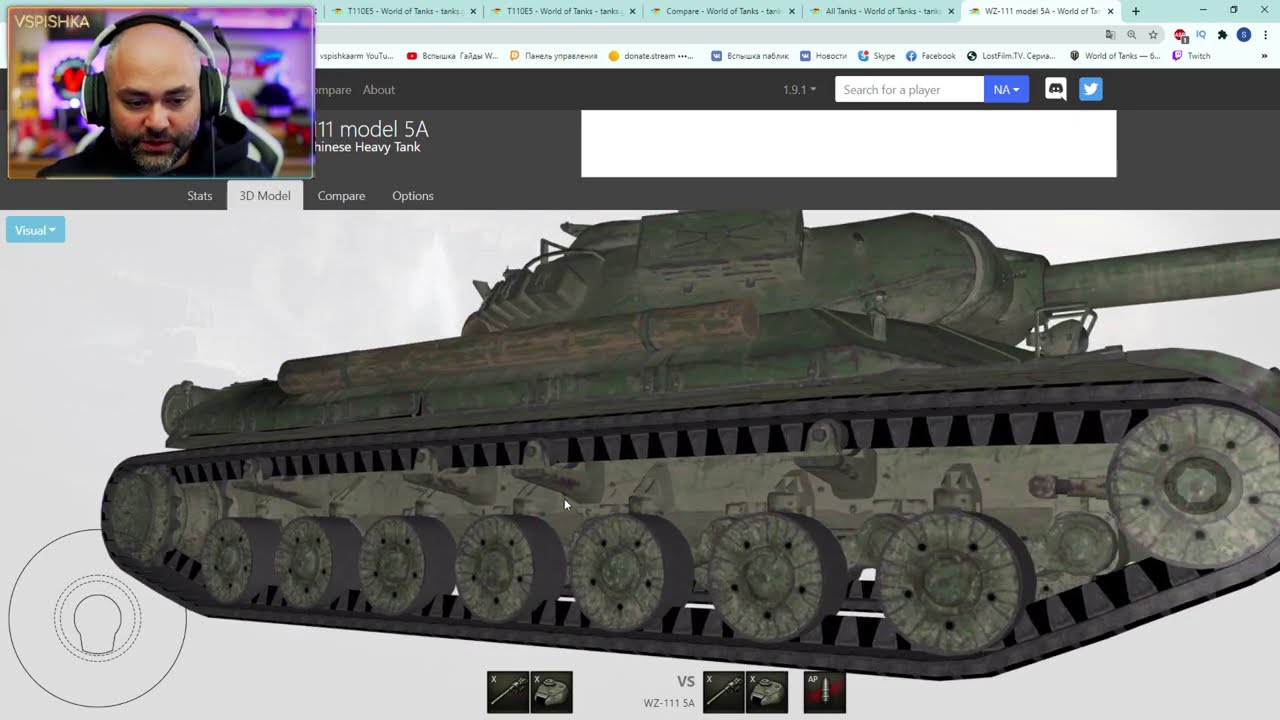Click the circular camera rotation joystick

97,618
